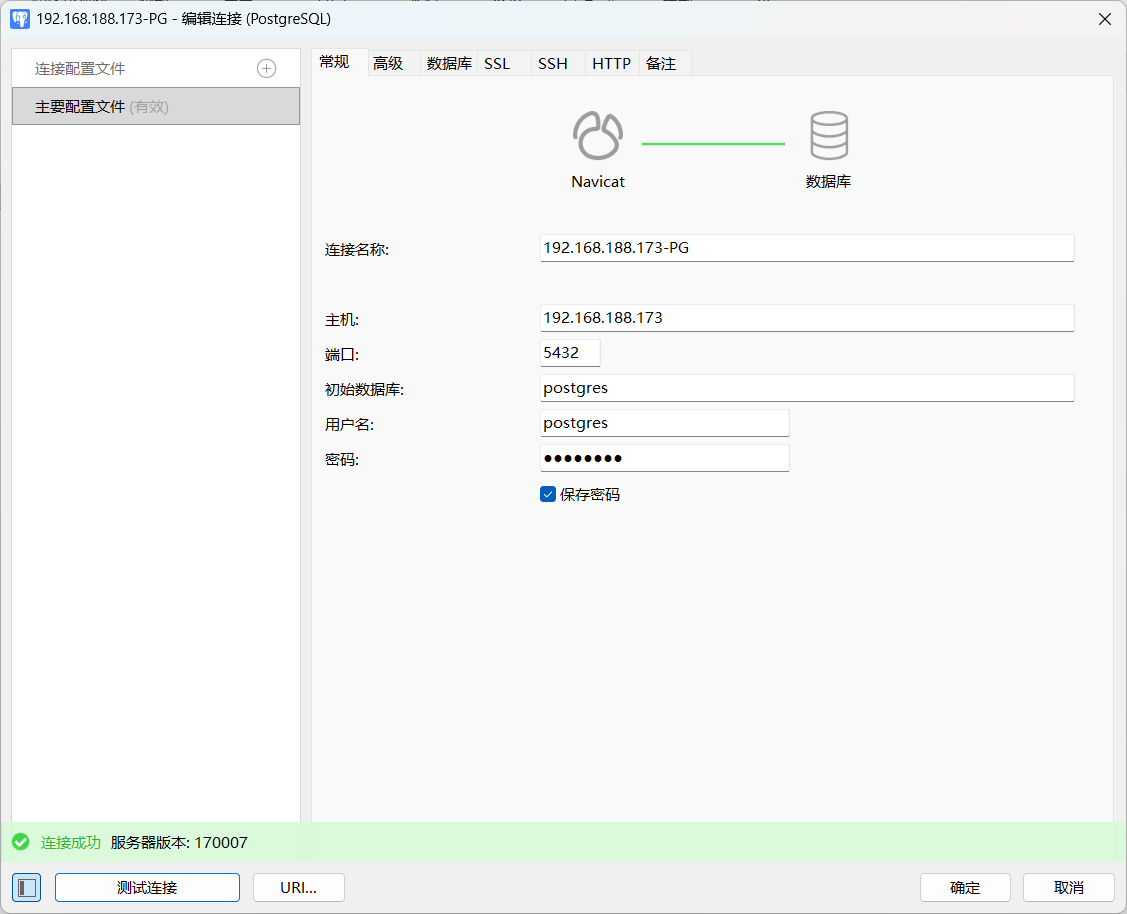This screenshot has width=1127, height=914.
Task: Select 主要配置文件 in the profile list
Action: coord(155,106)
